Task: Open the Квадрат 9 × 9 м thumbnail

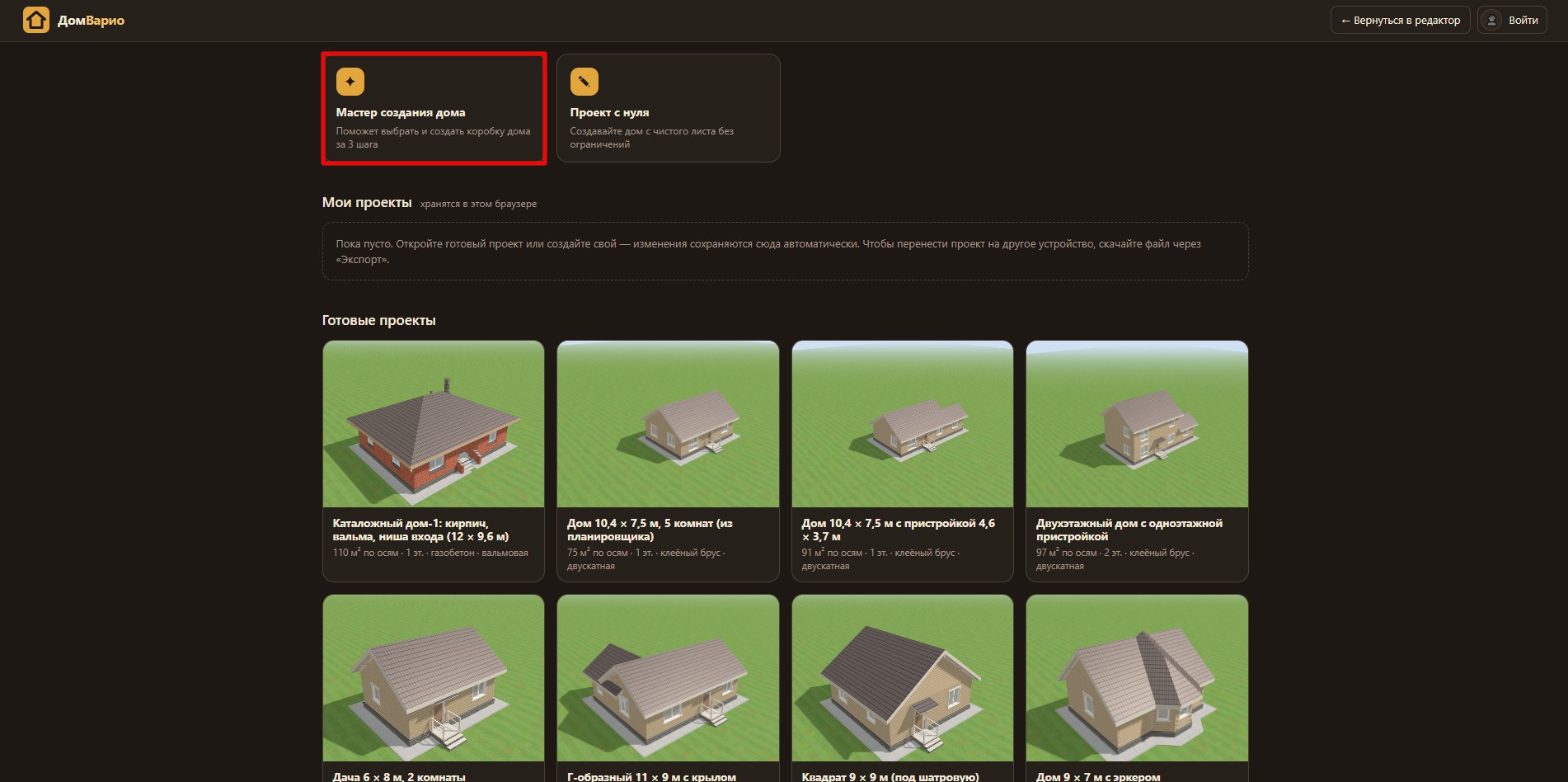Action: (903, 678)
